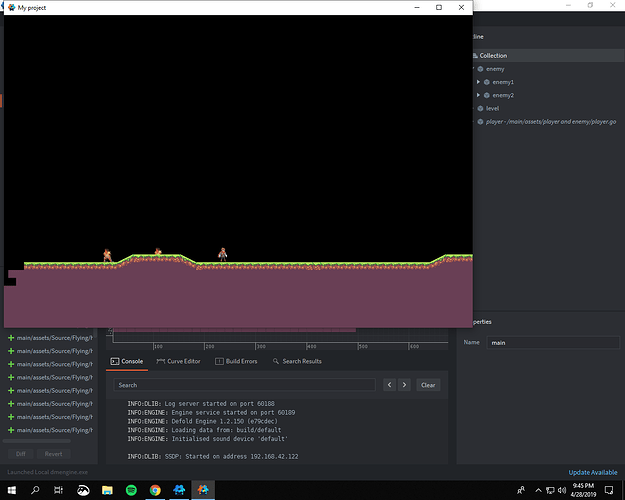625x500 pixels.
Task: Select the enemy2 outline item
Action: click(x=502, y=95)
